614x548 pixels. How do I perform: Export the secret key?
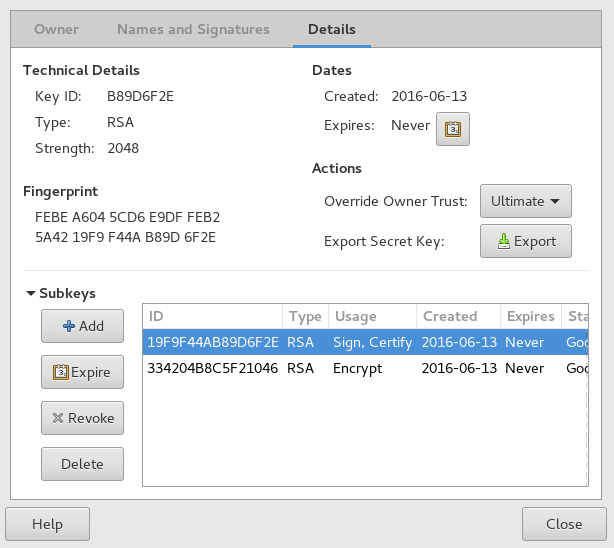click(526, 241)
